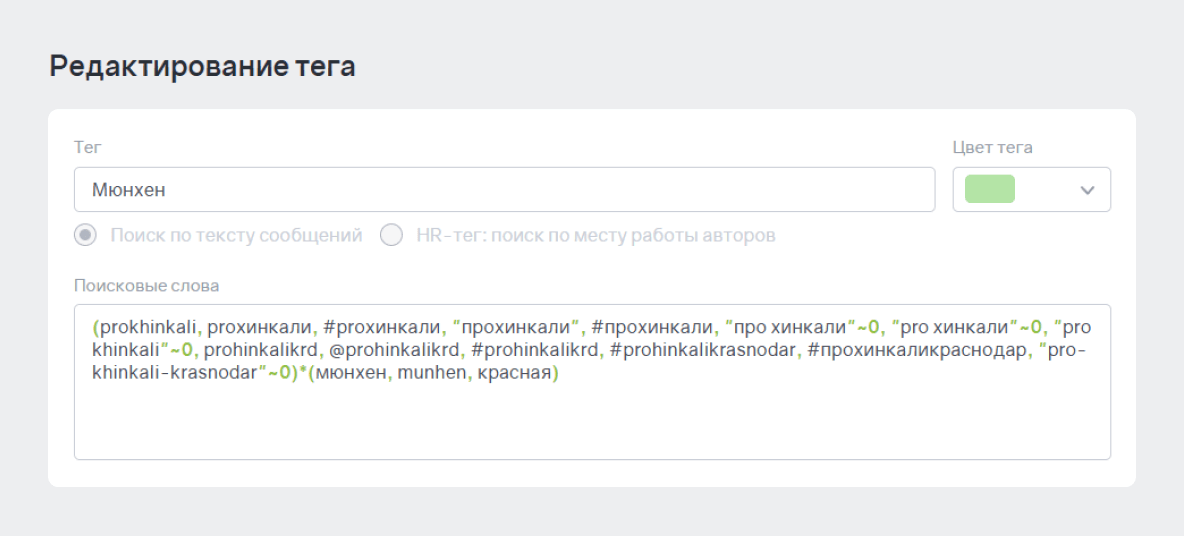This screenshot has width=1184, height=536.
Task: Select the Поиск по тексту сообщений radio button
Action: (x=85, y=236)
